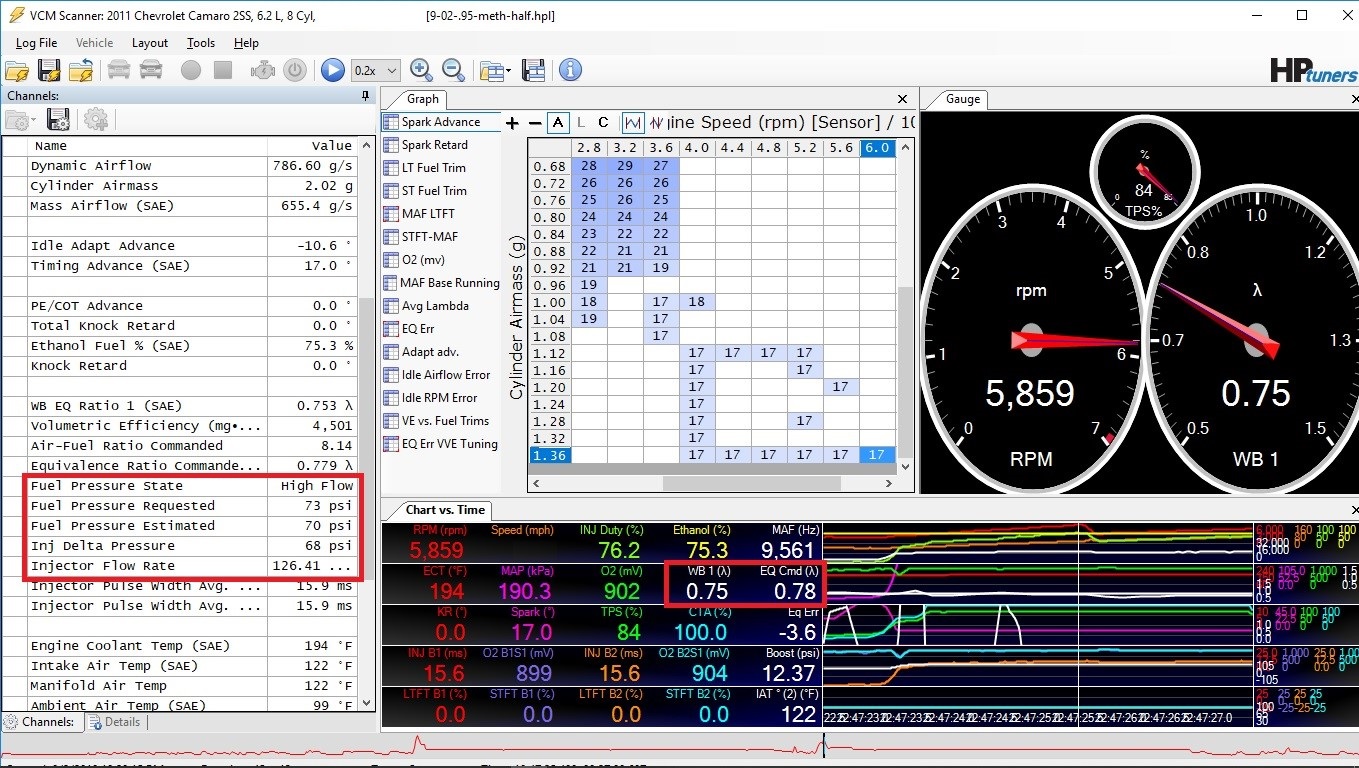The width and height of the screenshot is (1359, 768).
Task: Click the Open Log File folder icon
Action: [x=17, y=70]
